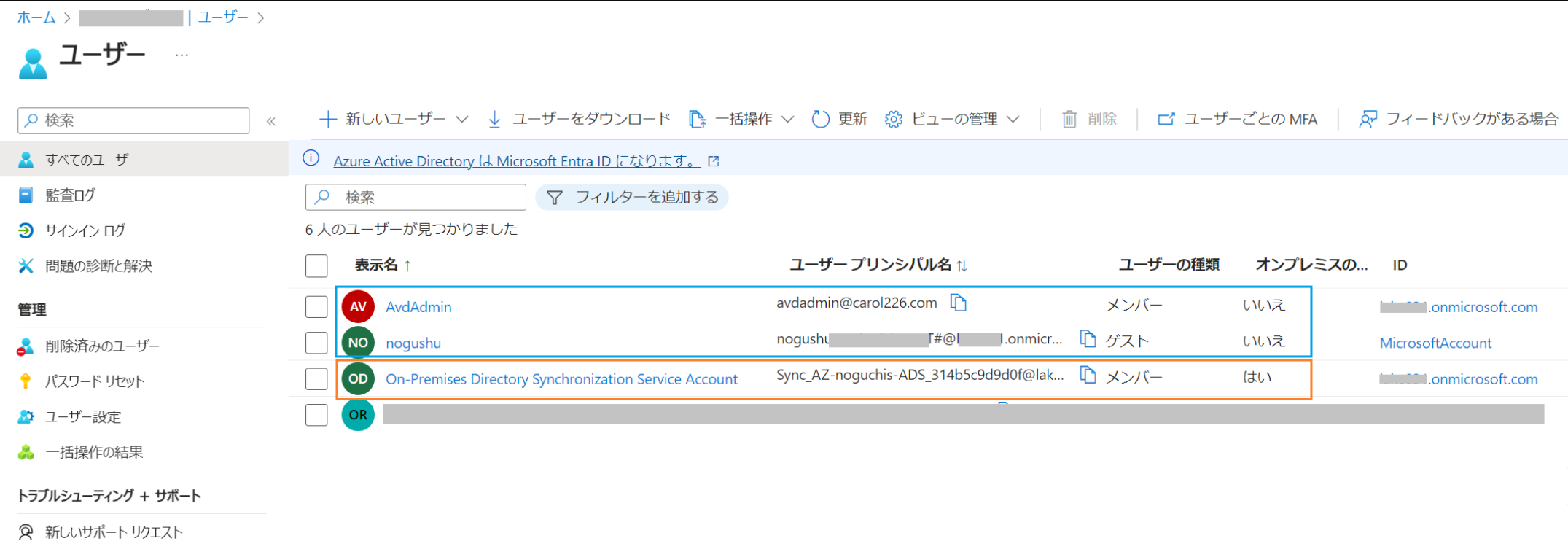Open 監査ログ in the sidebar

tap(70, 195)
